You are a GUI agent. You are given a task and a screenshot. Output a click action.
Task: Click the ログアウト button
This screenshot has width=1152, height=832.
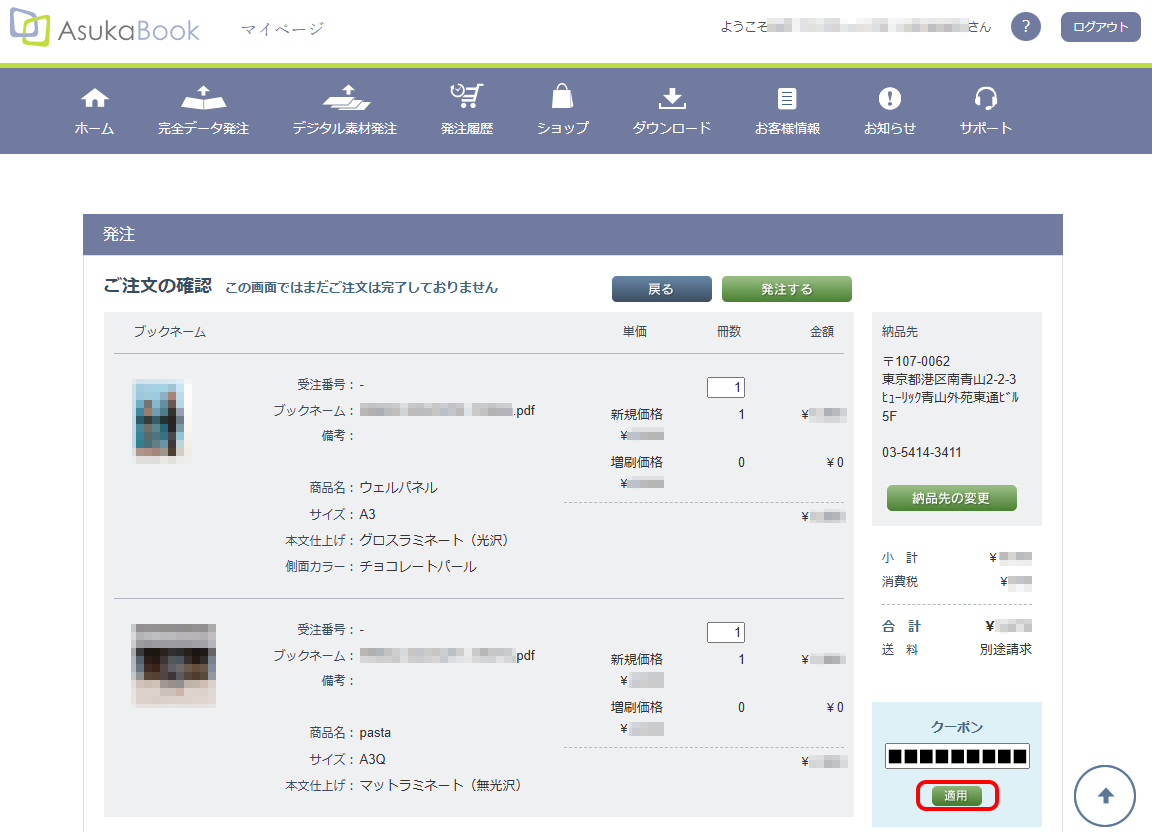[1100, 27]
